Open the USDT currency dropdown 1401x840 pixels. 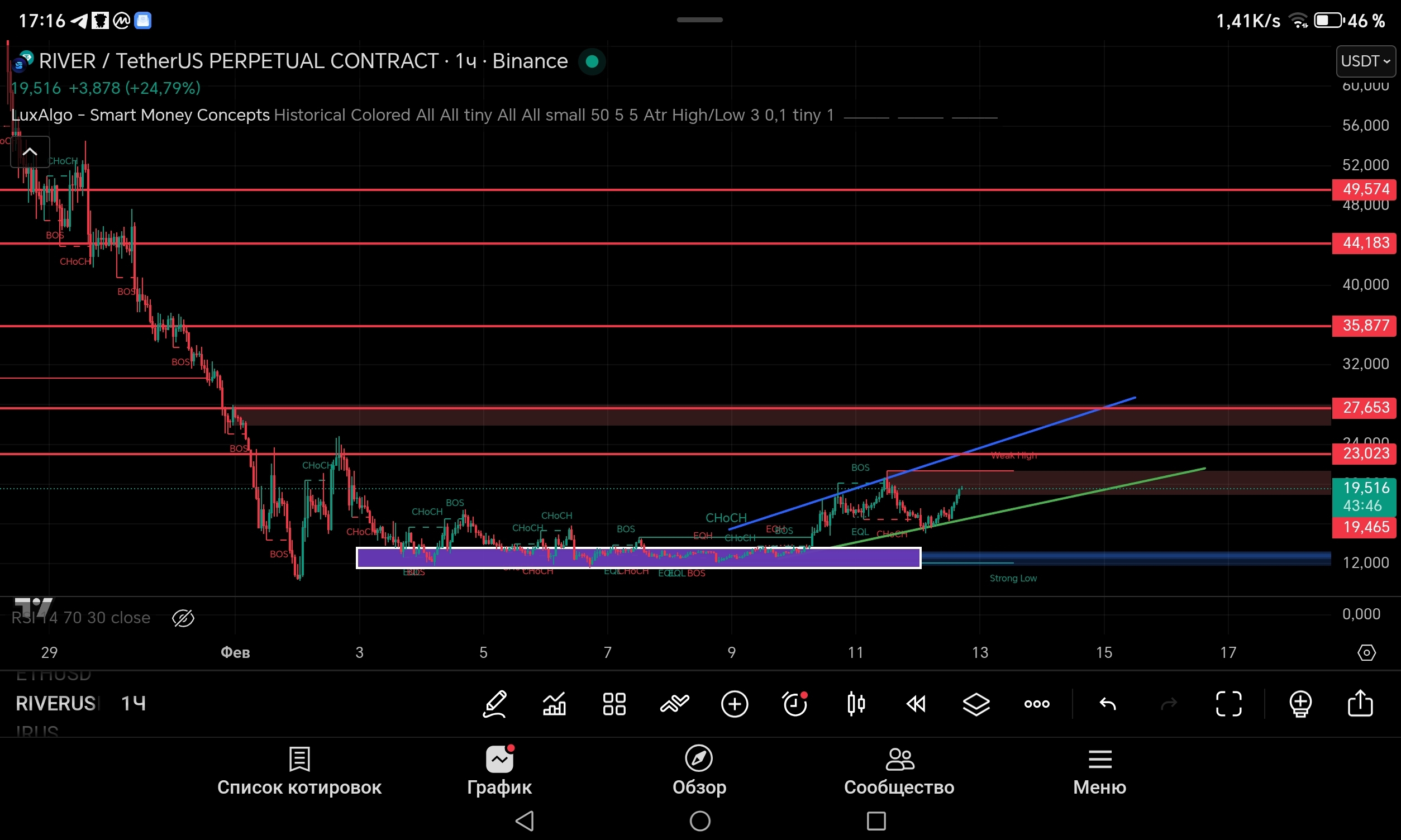(x=1366, y=61)
